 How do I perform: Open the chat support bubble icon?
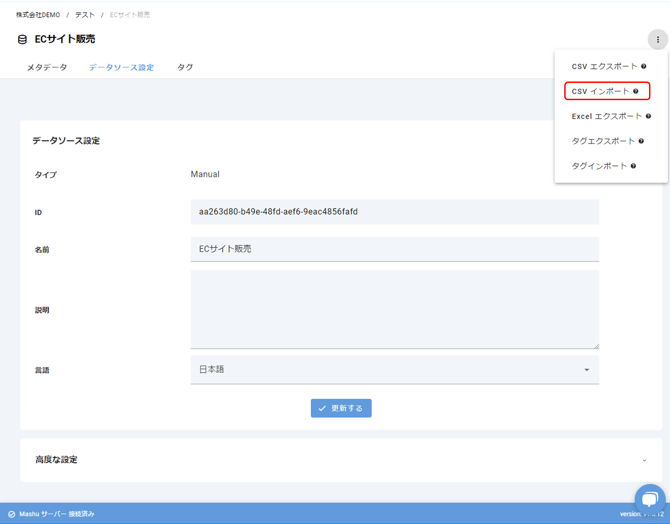click(649, 498)
